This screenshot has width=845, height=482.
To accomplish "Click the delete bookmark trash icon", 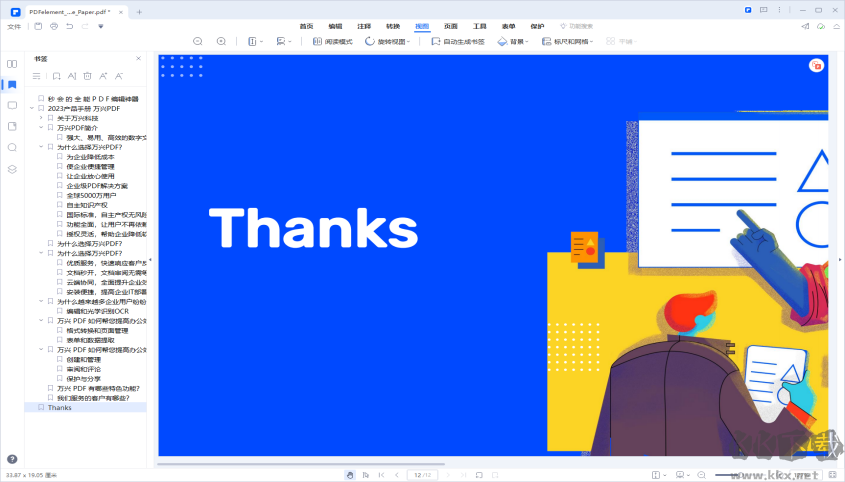I will click(x=87, y=76).
